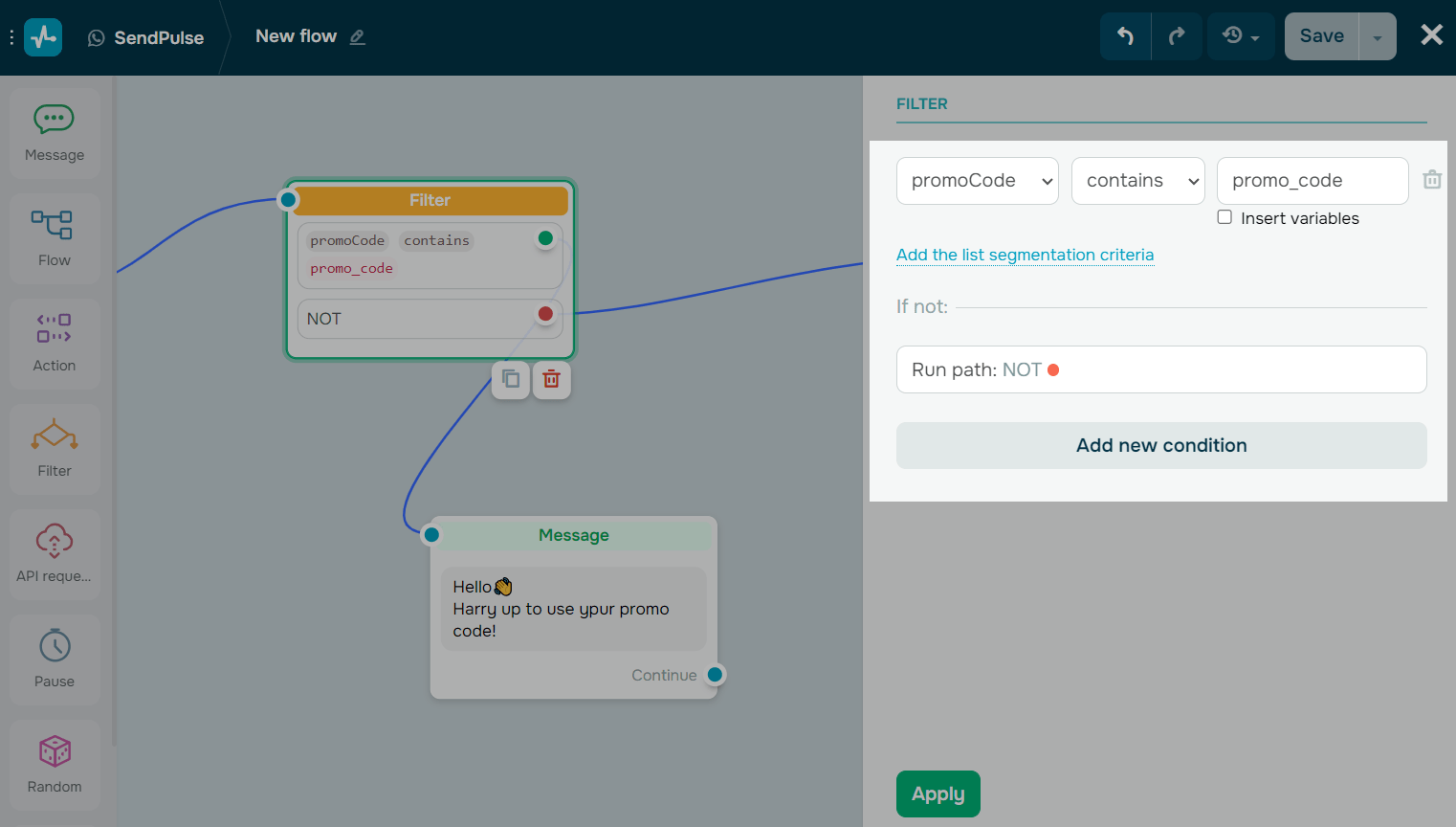Rename the flow using the pencil icon

coord(358,36)
